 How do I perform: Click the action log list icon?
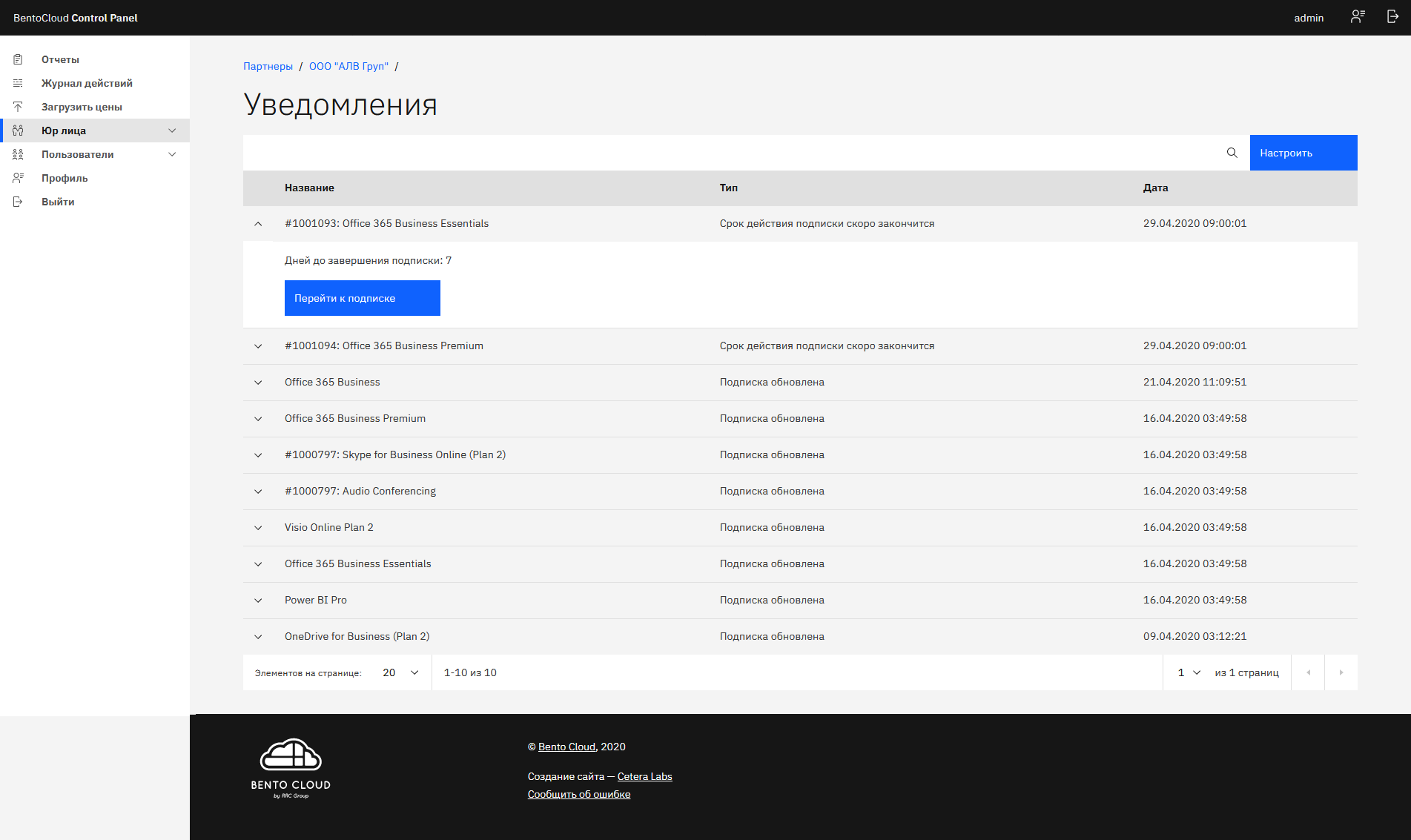[18, 83]
